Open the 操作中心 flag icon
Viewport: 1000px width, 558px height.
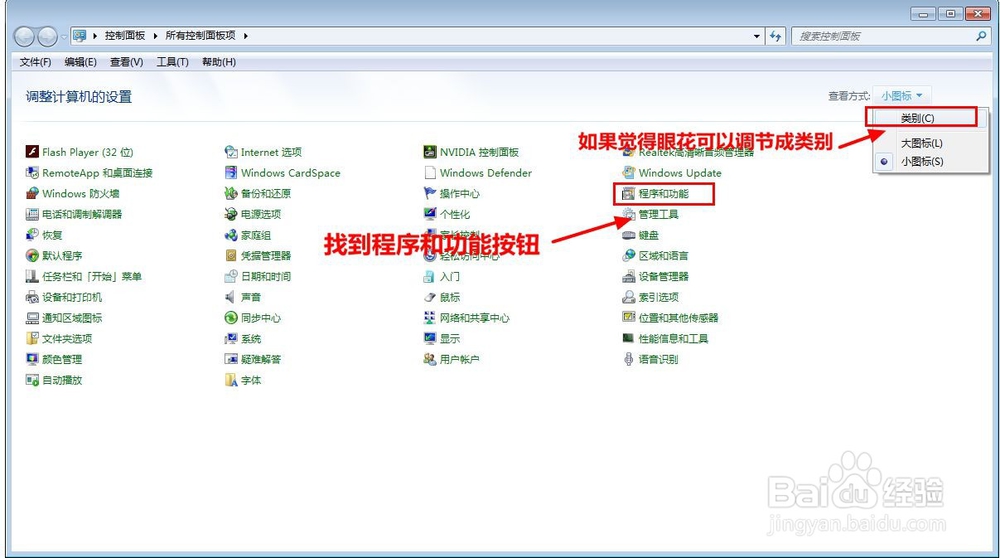(430, 193)
